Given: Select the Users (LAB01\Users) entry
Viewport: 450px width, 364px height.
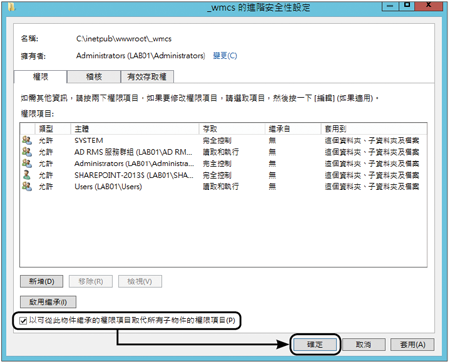Looking at the screenshot, I should [223, 186].
